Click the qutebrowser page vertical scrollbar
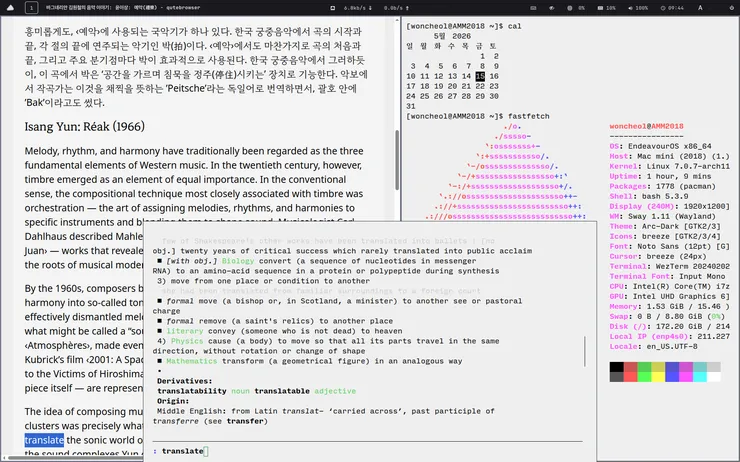Image resolution: width=740 pixels, height=462 pixels. pyautogui.click(x=397, y=160)
